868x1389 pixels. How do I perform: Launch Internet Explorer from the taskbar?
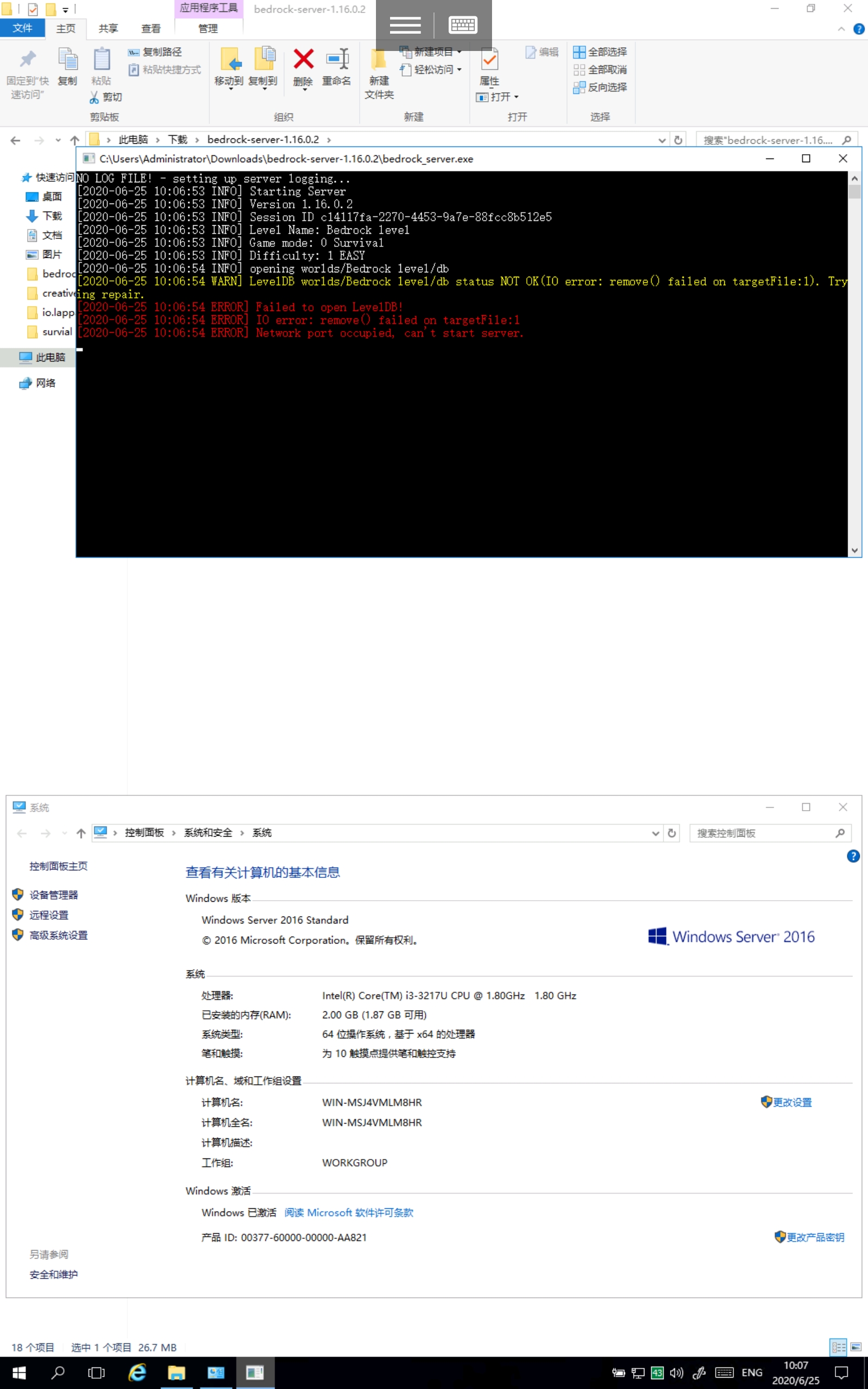pyautogui.click(x=137, y=1372)
